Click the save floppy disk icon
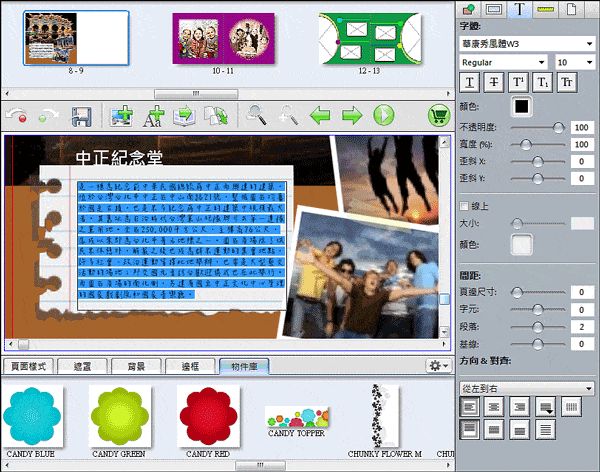The width and height of the screenshot is (600, 472). click(81, 116)
